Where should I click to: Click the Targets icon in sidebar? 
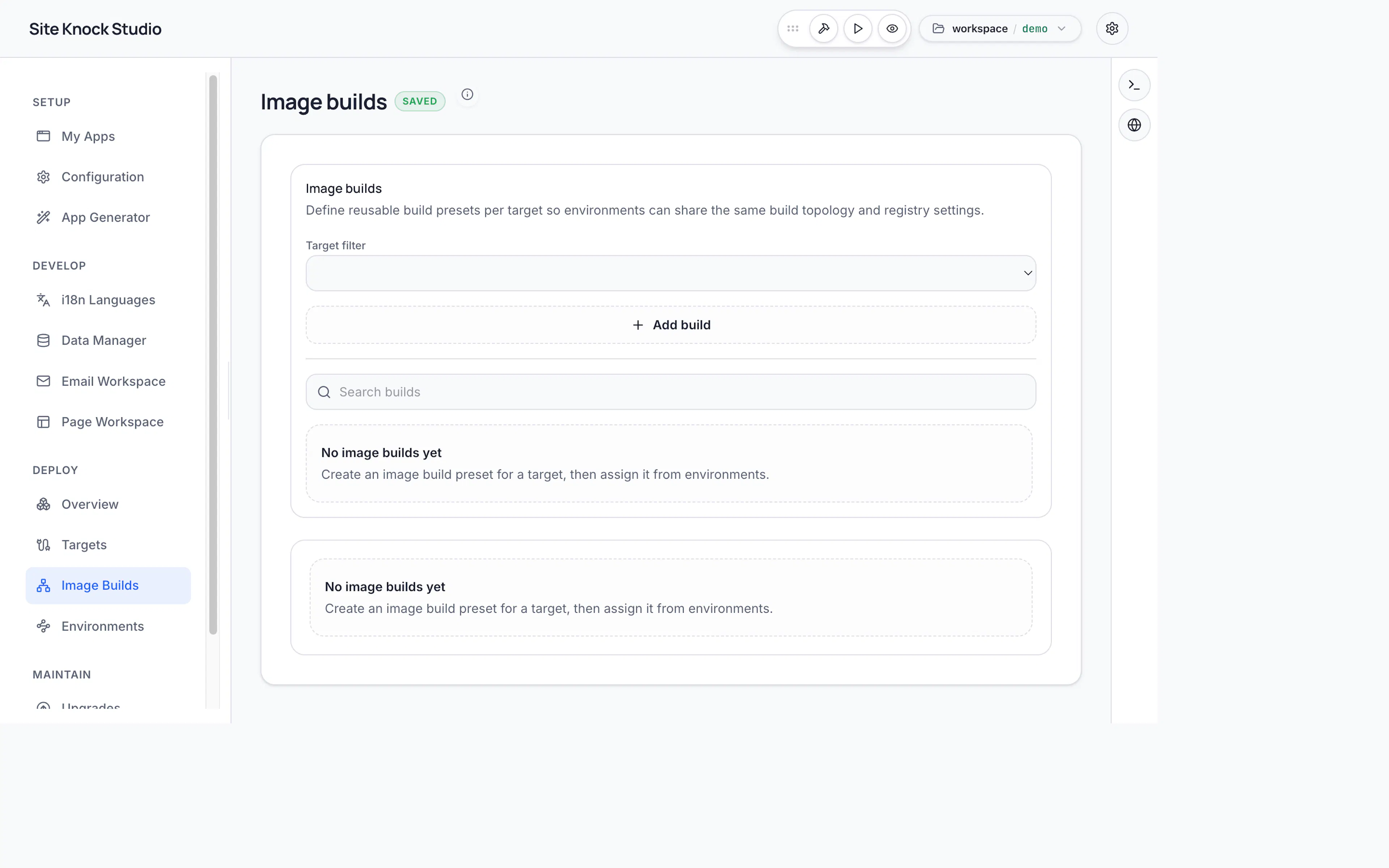point(44,545)
